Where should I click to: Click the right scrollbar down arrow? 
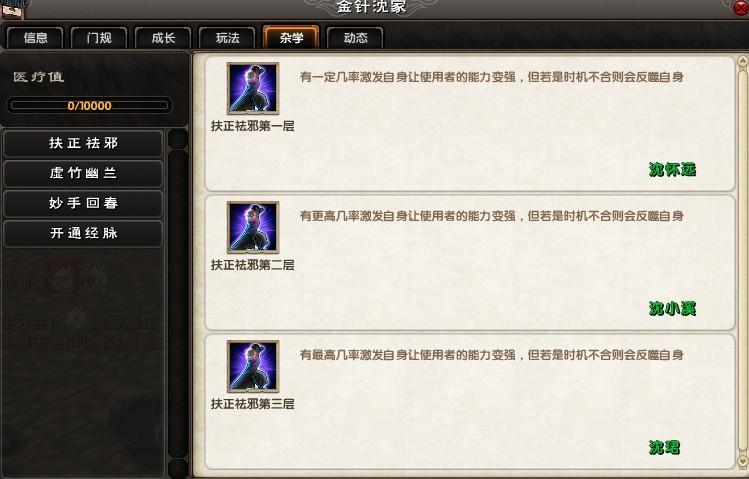742,461
